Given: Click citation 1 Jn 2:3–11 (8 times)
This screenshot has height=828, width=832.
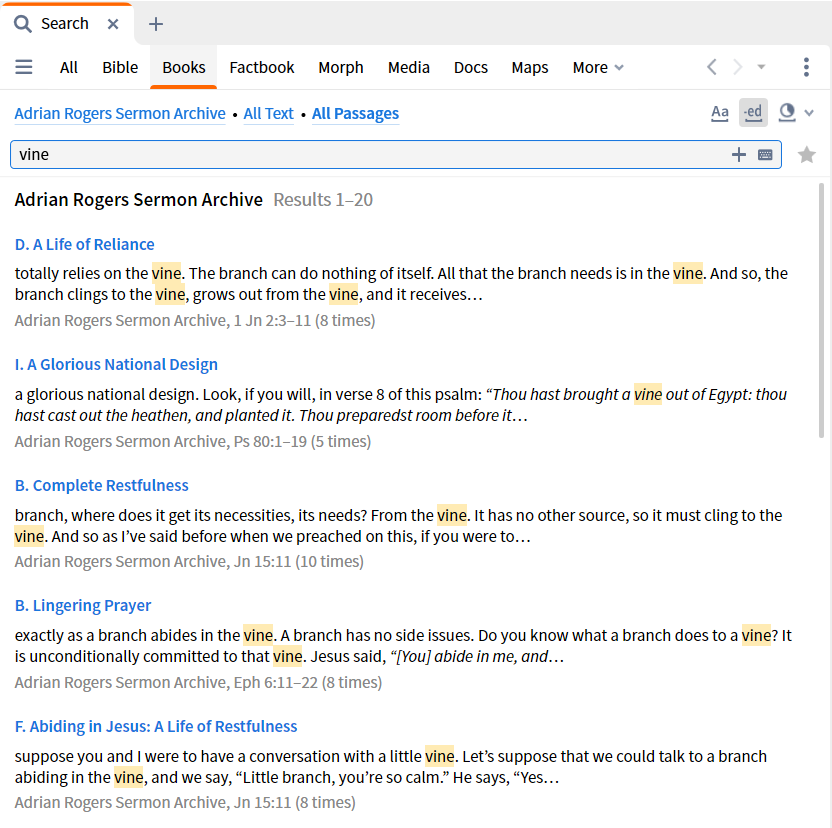Looking at the screenshot, I should click(195, 321).
